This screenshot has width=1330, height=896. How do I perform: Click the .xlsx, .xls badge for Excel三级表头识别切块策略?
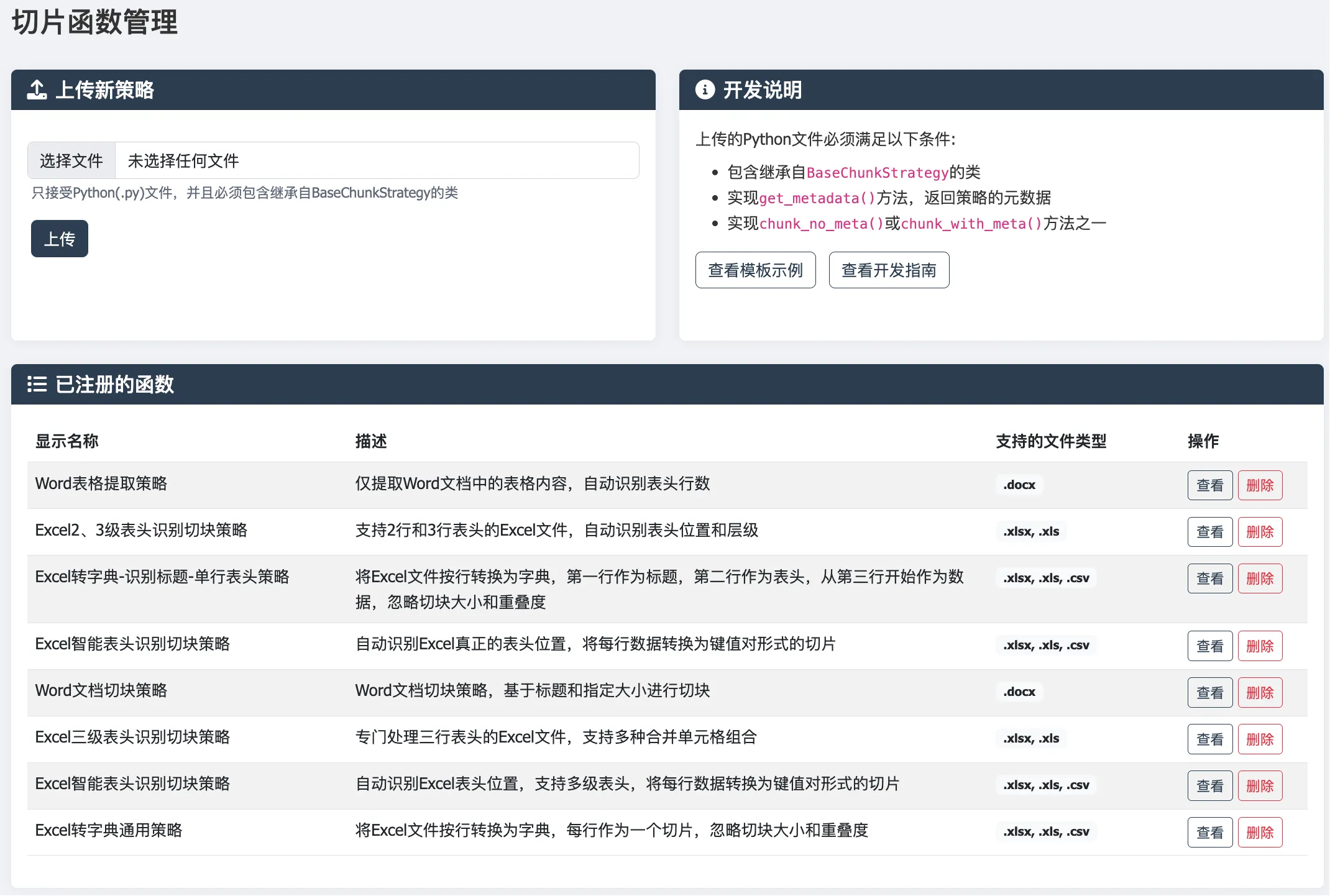(x=1031, y=738)
